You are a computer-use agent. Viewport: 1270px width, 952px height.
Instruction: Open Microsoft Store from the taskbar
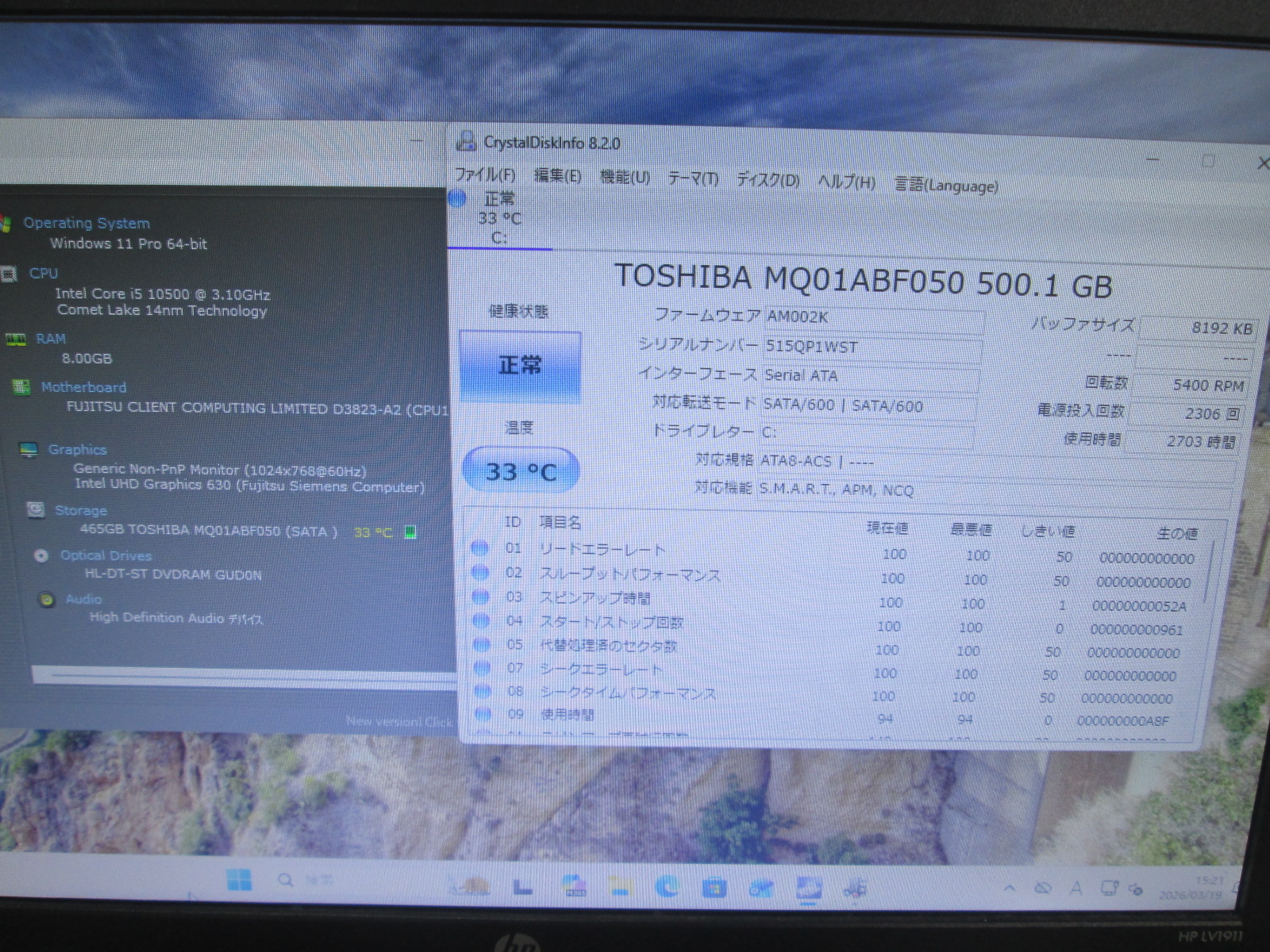coord(714,887)
